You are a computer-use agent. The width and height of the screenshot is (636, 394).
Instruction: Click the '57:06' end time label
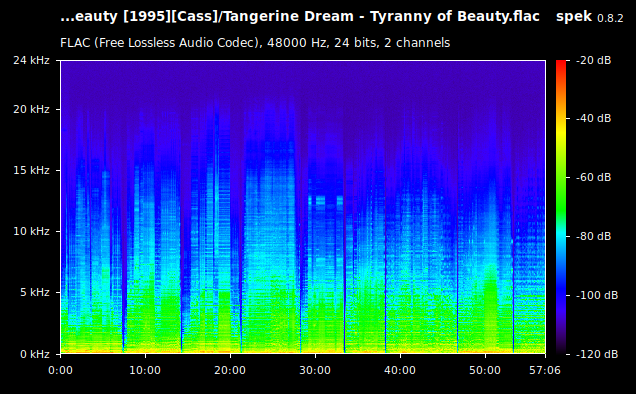545,370
